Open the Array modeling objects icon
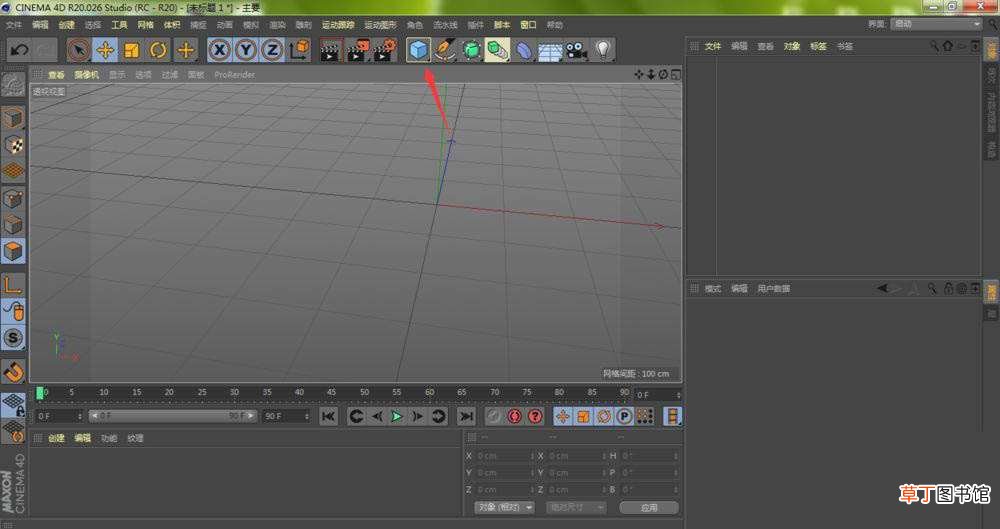 [497, 50]
